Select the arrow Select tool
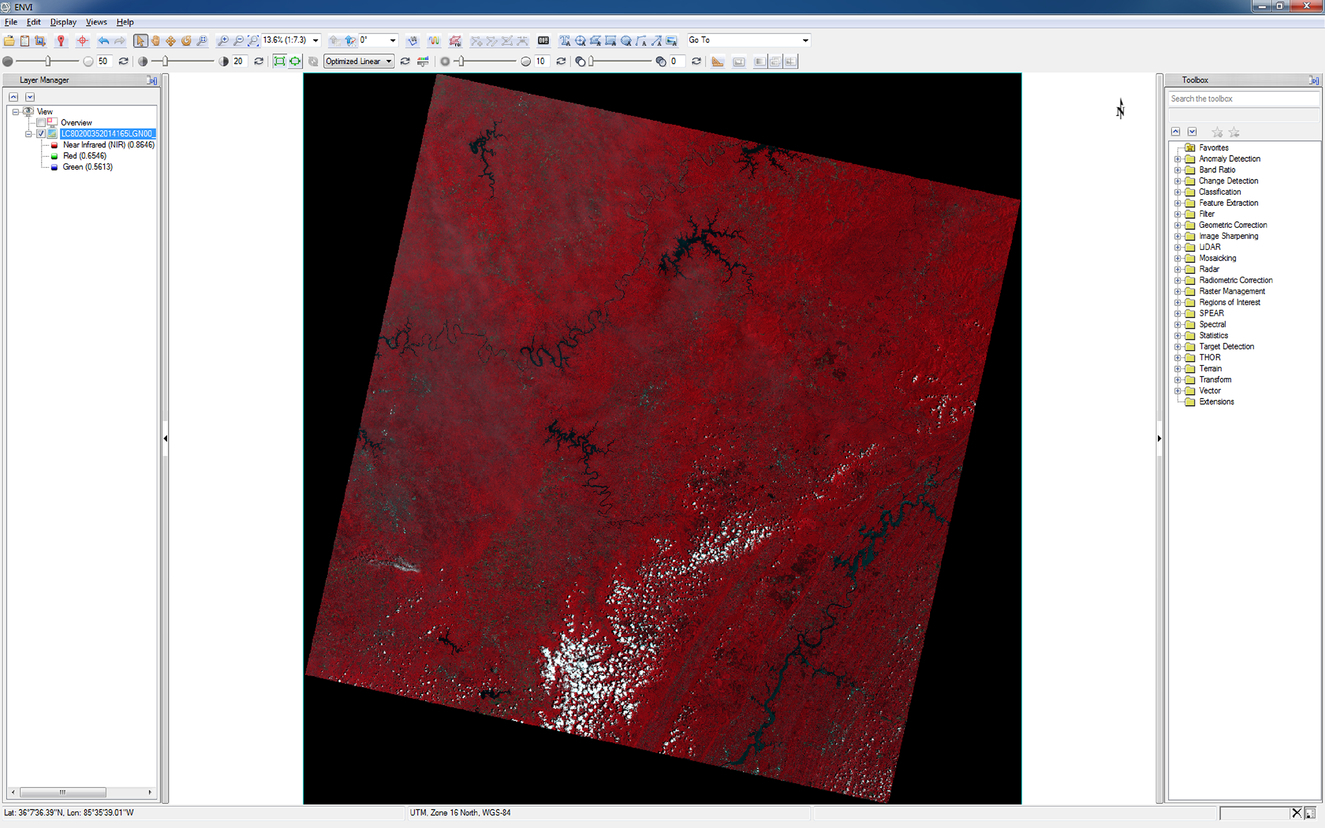Screen dimensions: 1325x828 (140, 40)
